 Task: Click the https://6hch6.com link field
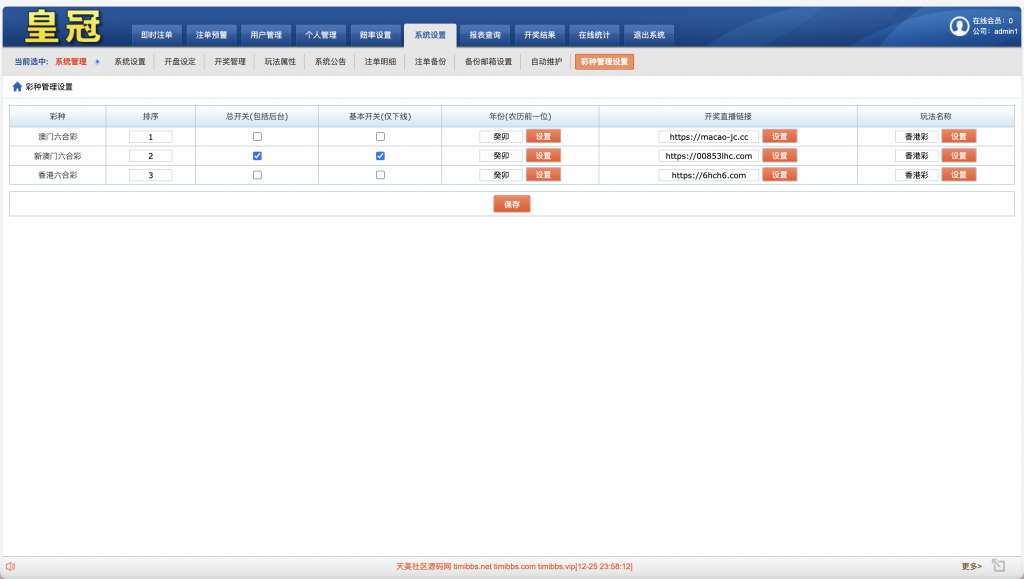point(708,175)
